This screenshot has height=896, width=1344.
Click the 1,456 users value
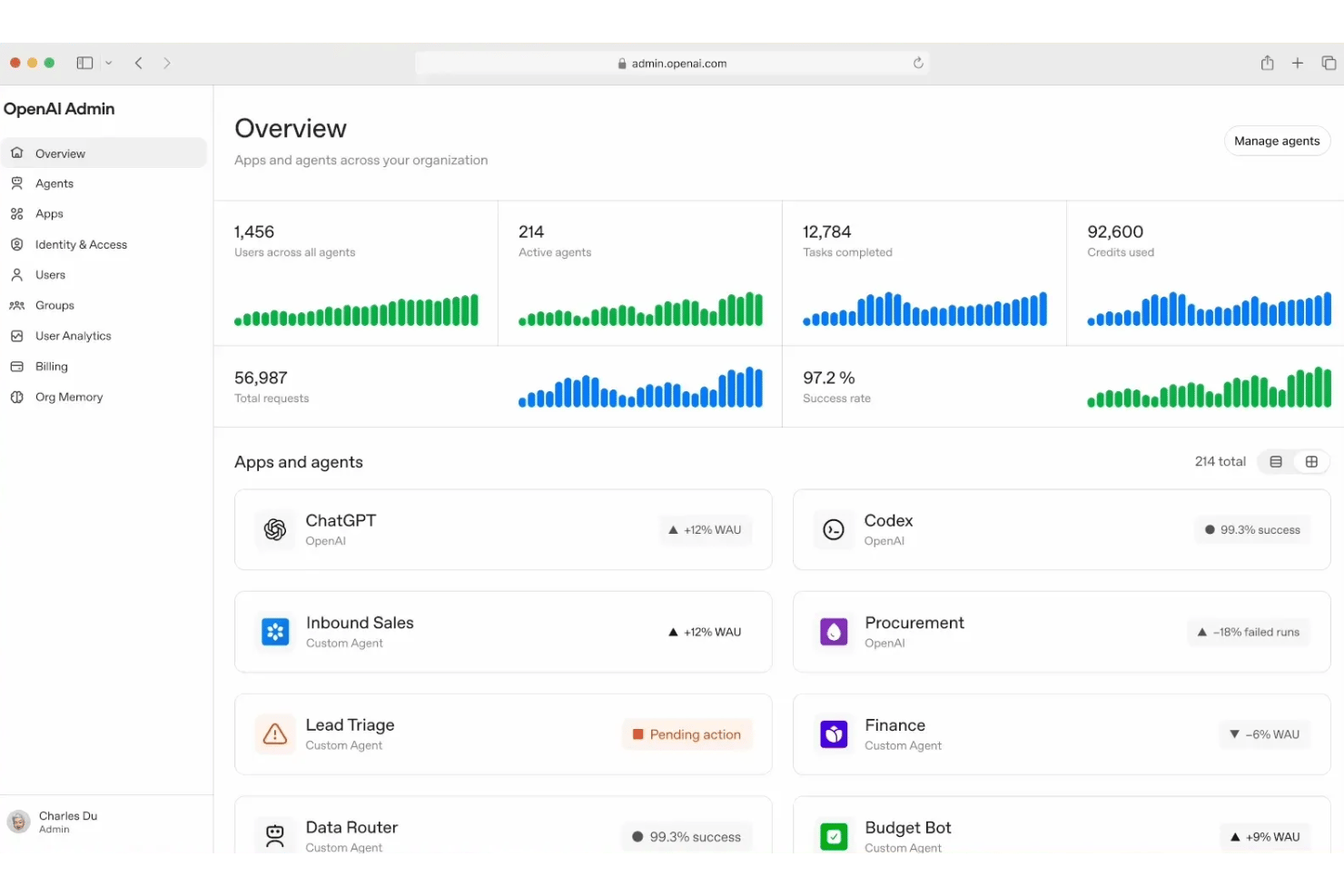254,231
